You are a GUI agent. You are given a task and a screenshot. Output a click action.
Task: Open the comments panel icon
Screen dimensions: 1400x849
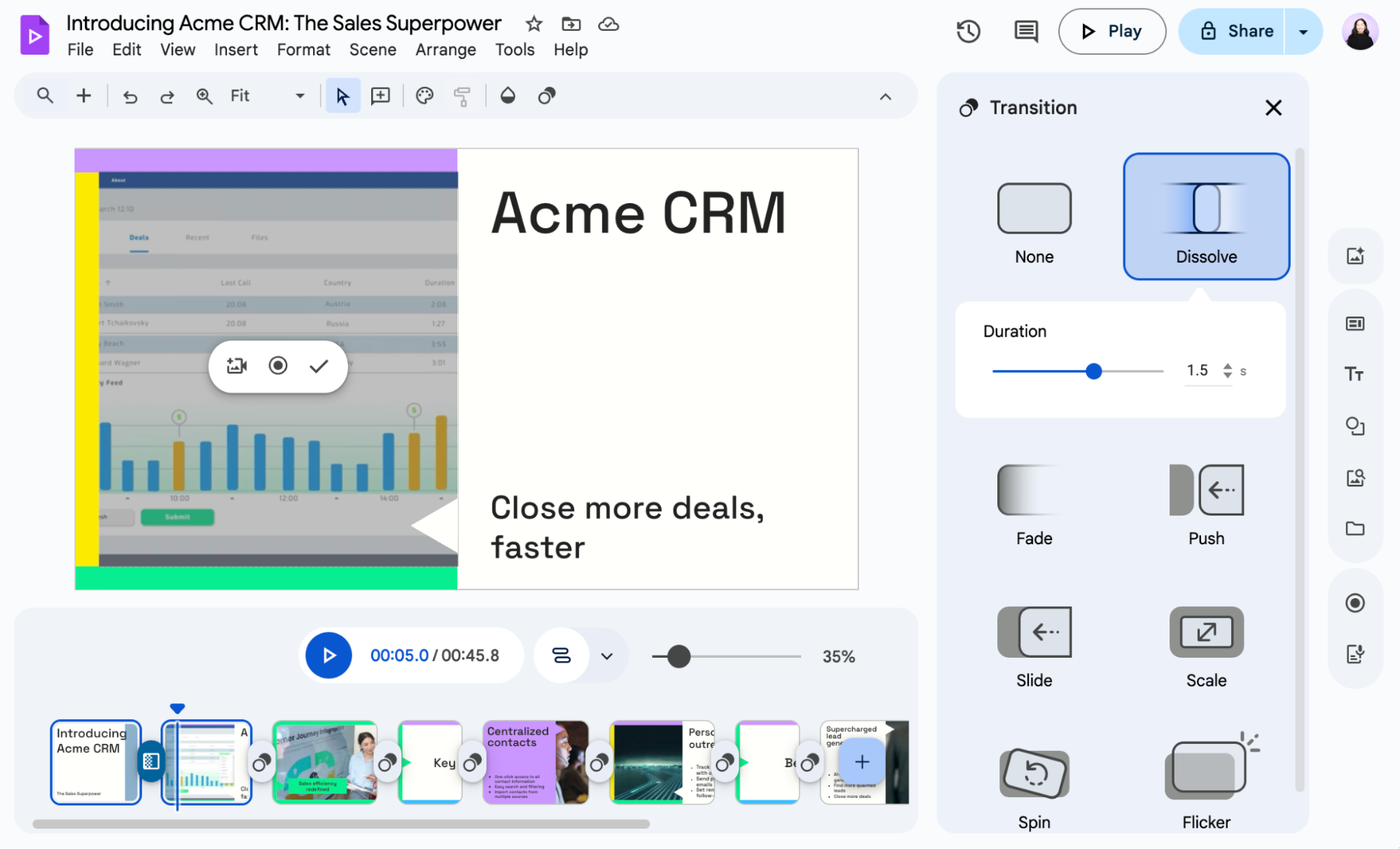tap(1026, 31)
